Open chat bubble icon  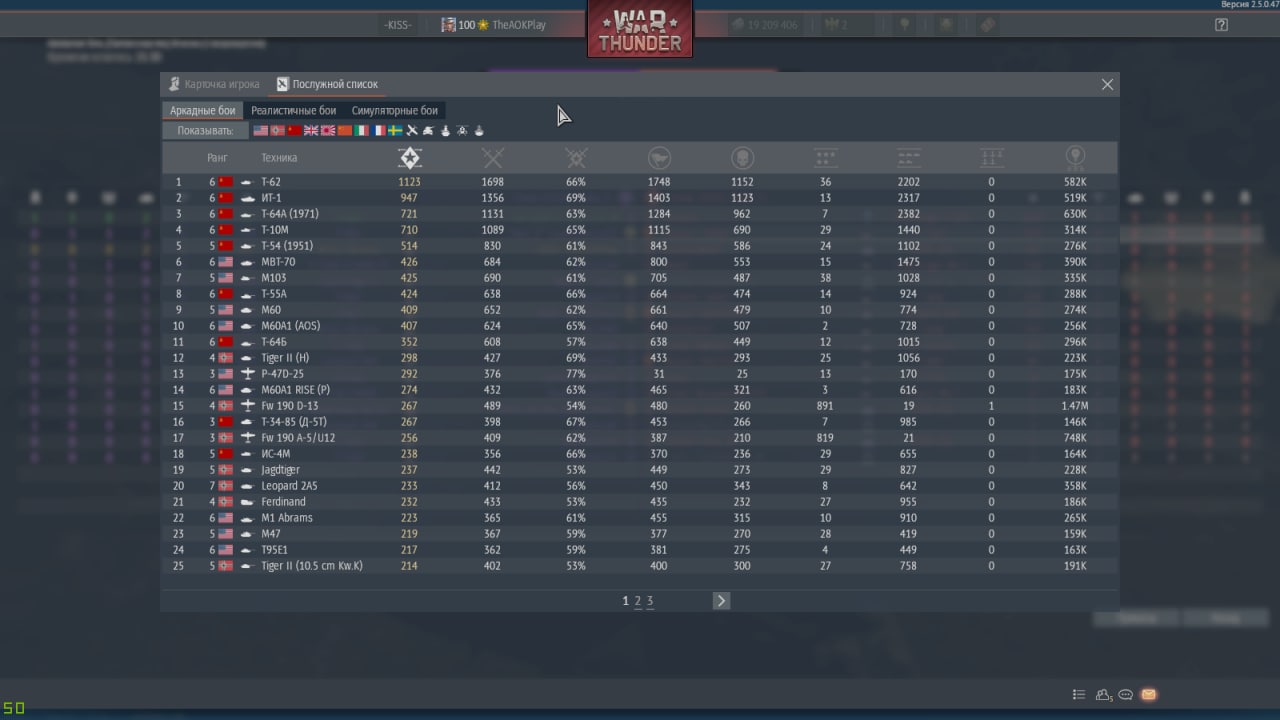1126,695
